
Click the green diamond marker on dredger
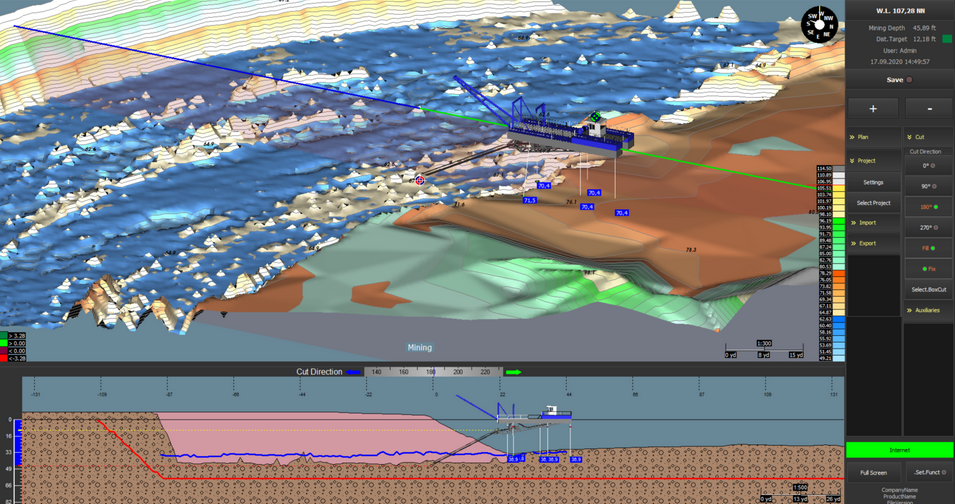595,117
